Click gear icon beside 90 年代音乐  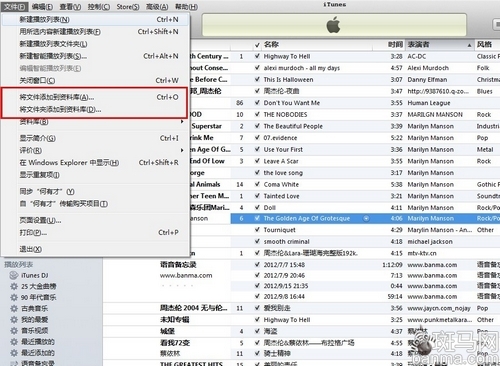(14, 297)
